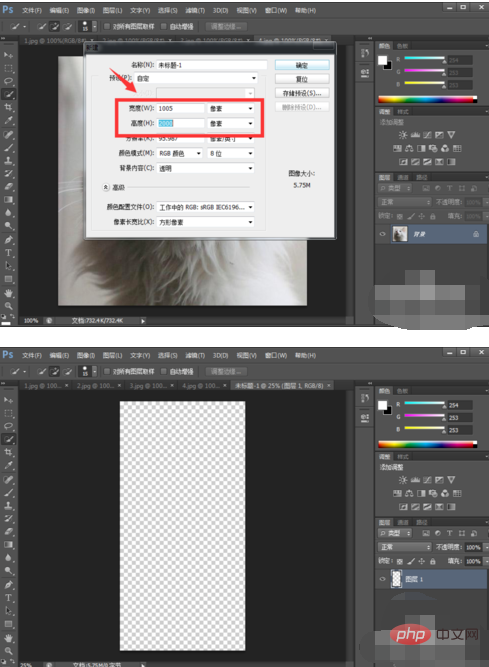Open the 背景内容(C) dropdown

click(x=205, y=168)
